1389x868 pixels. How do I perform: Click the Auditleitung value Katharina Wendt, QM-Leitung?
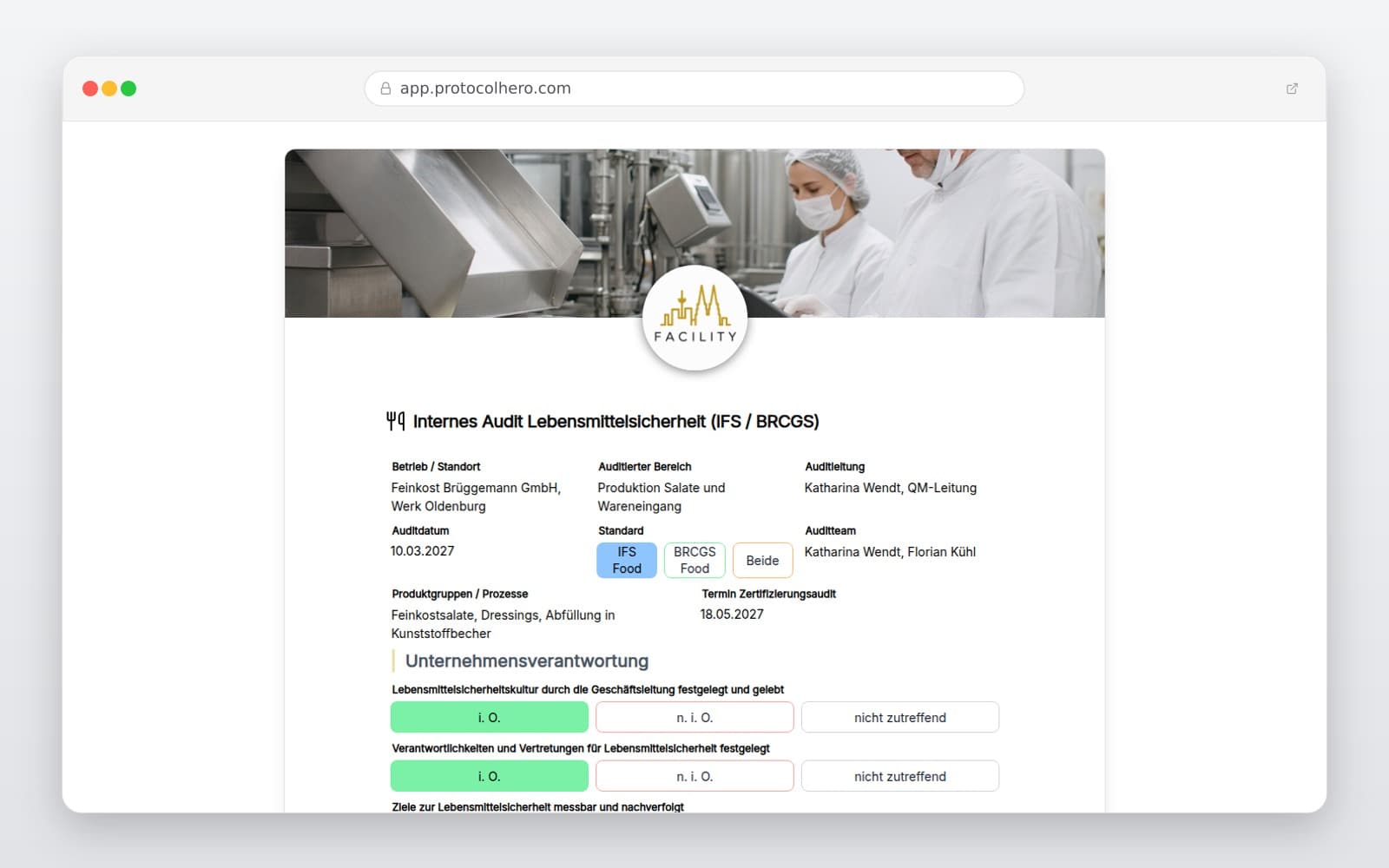pyautogui.click(x=891, y=488)
